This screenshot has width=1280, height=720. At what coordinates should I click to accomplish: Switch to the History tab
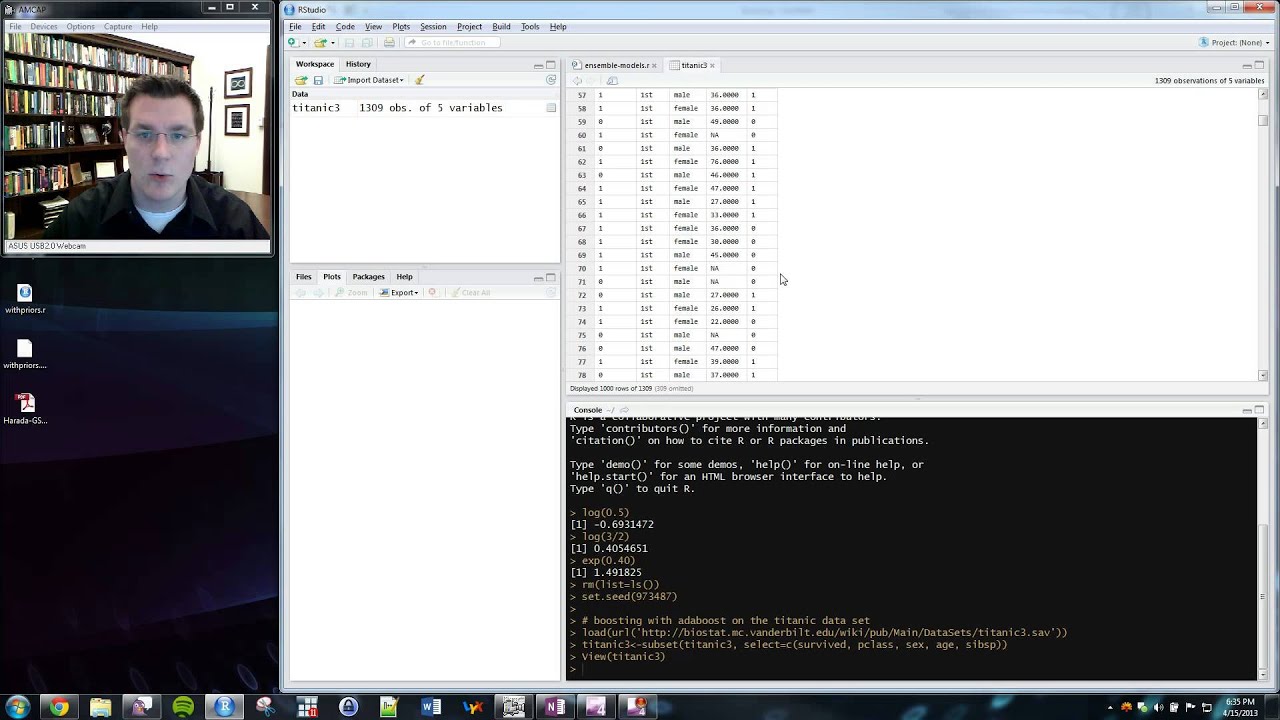coord(358,64)
